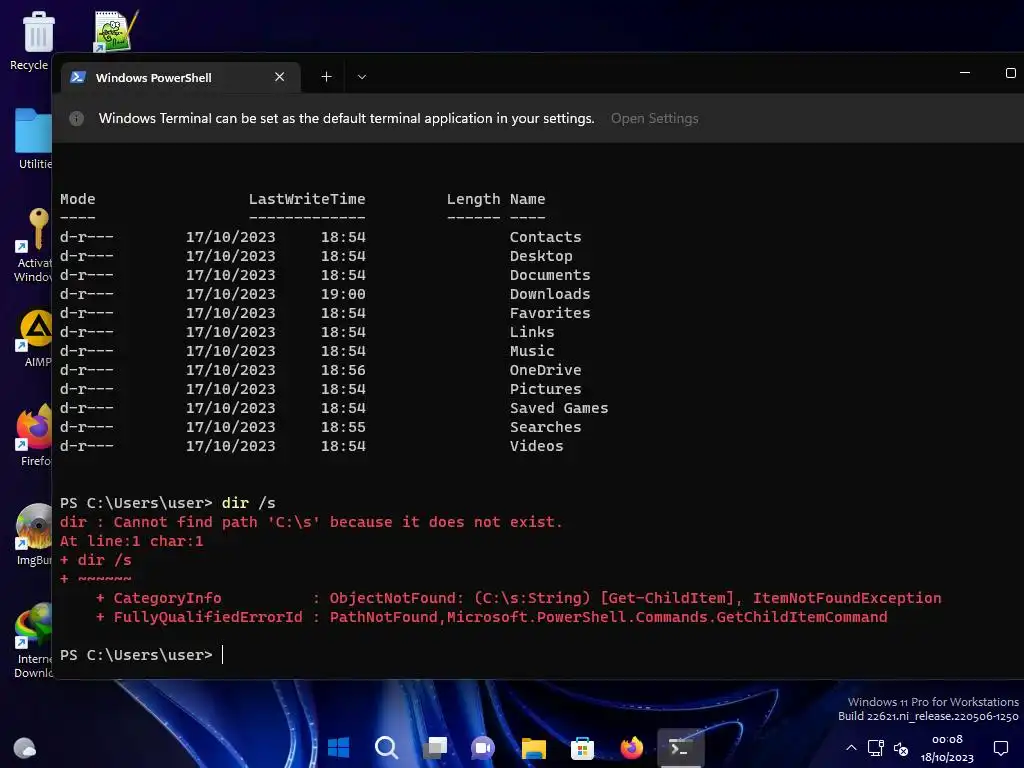Screen dimensions: 1024x768
Task: Click the 'OneDrive' directory name
Action: (x=545, y=370)
